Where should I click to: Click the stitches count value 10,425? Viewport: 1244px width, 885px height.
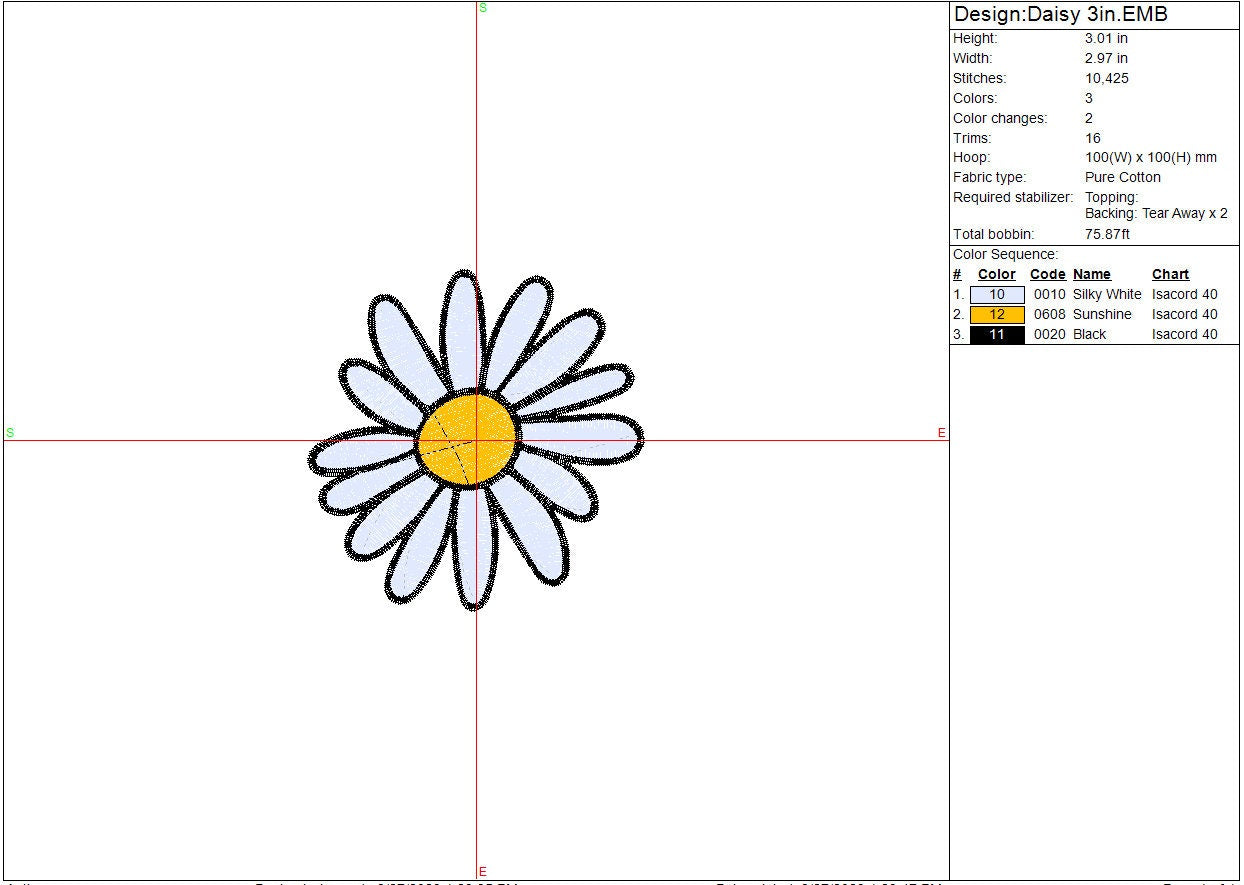(1106, 78)
